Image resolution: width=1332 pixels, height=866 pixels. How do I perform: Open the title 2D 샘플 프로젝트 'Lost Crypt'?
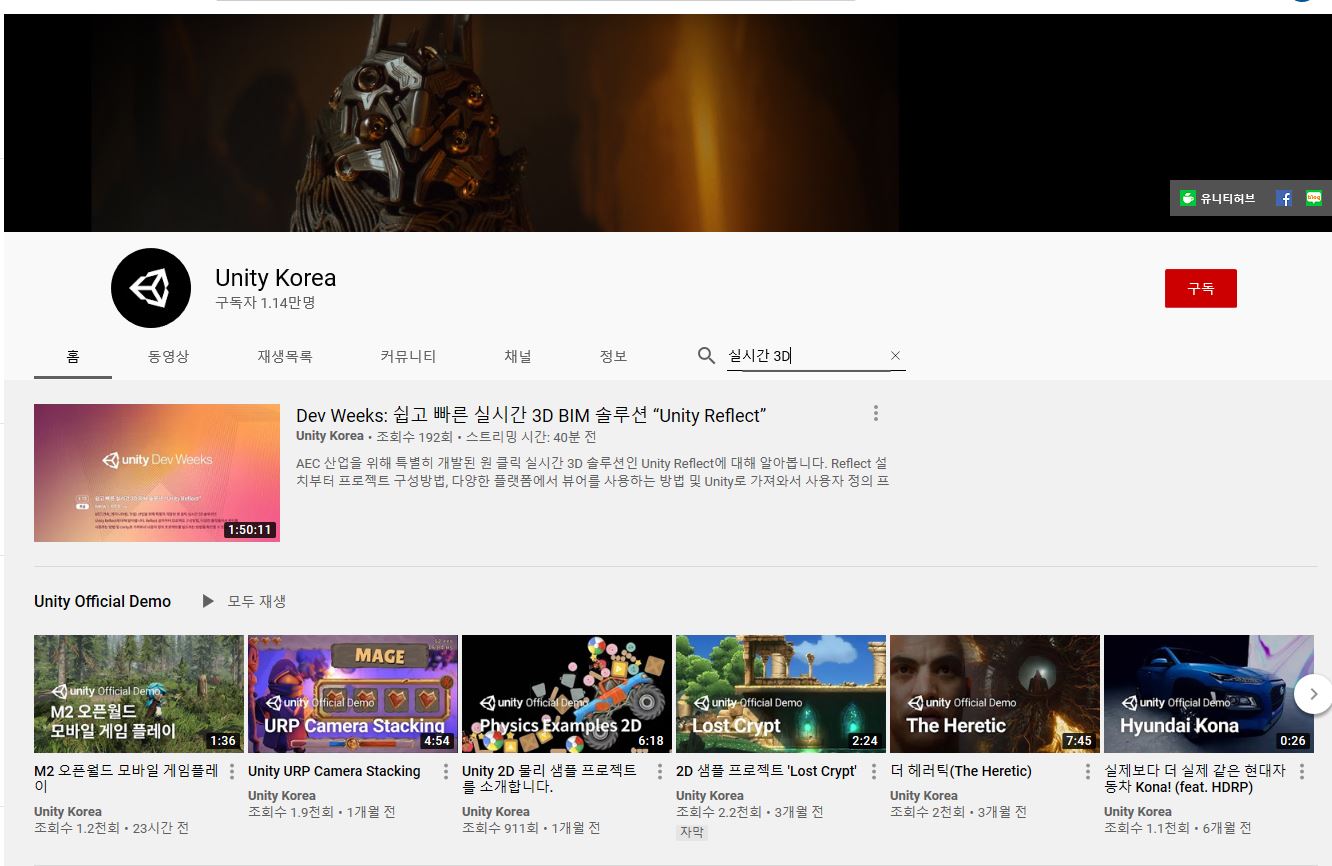pos(766,771)
